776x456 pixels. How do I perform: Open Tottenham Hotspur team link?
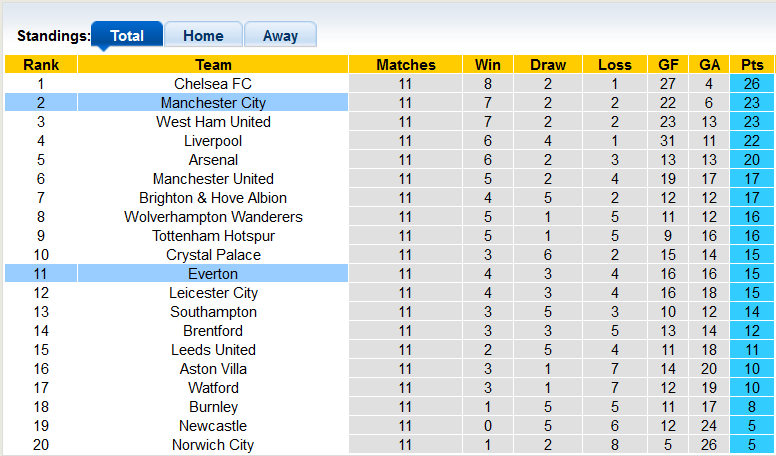[x=213, y=236]
